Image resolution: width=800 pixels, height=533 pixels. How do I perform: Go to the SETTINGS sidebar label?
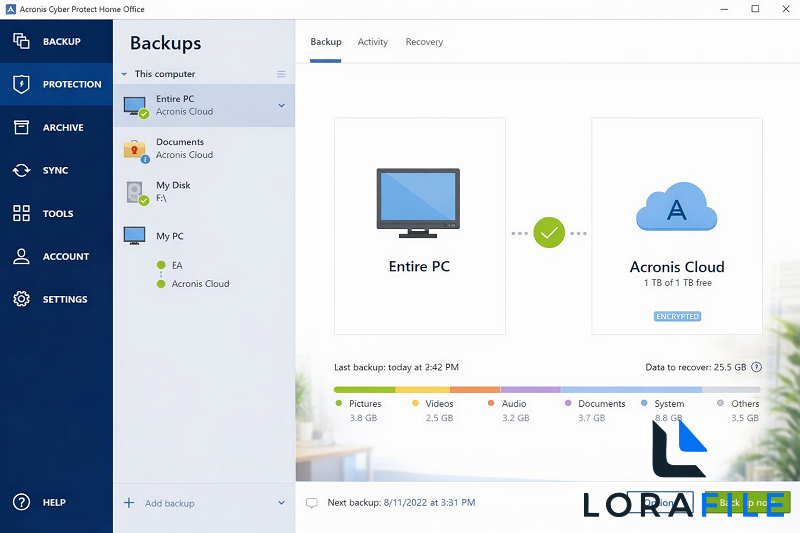pyautogui.click(x=65, y=299)
